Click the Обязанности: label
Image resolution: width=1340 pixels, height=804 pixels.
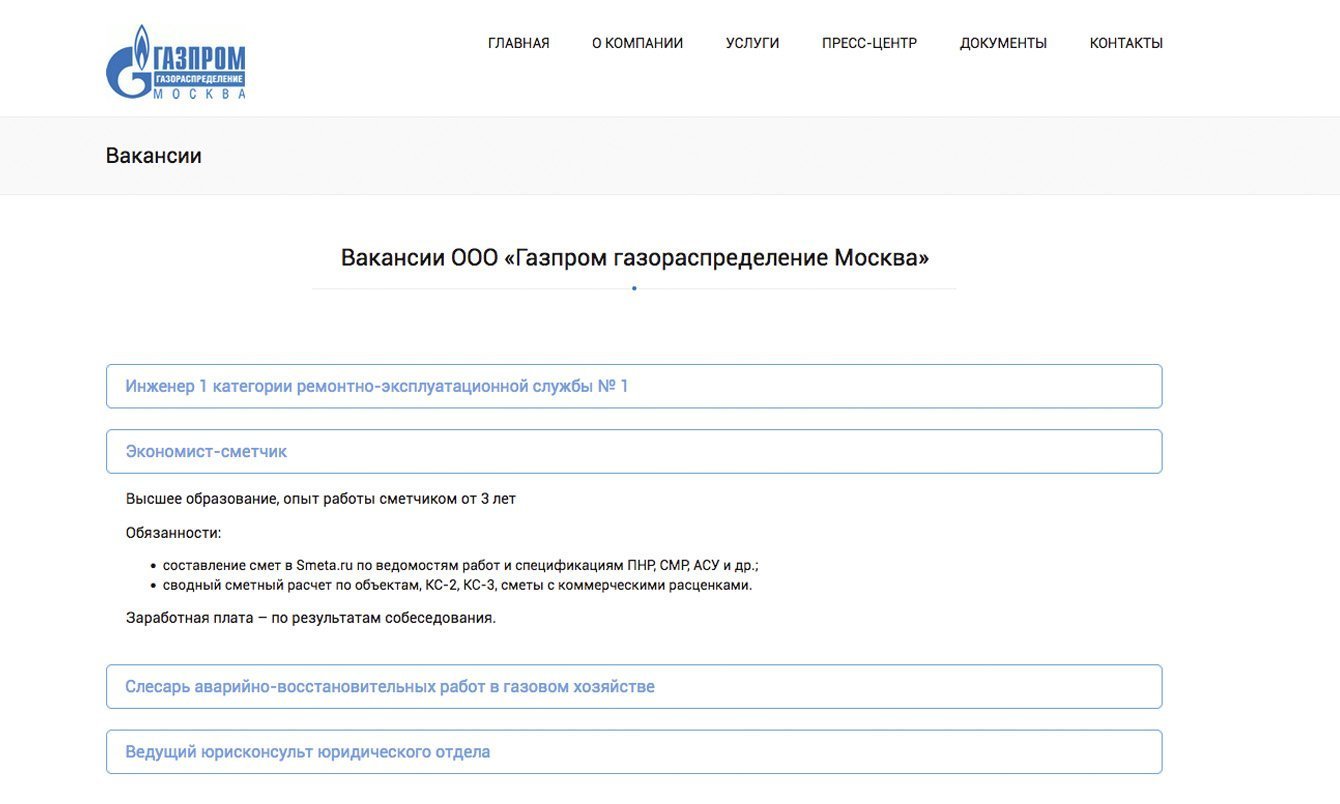(174, 533)
